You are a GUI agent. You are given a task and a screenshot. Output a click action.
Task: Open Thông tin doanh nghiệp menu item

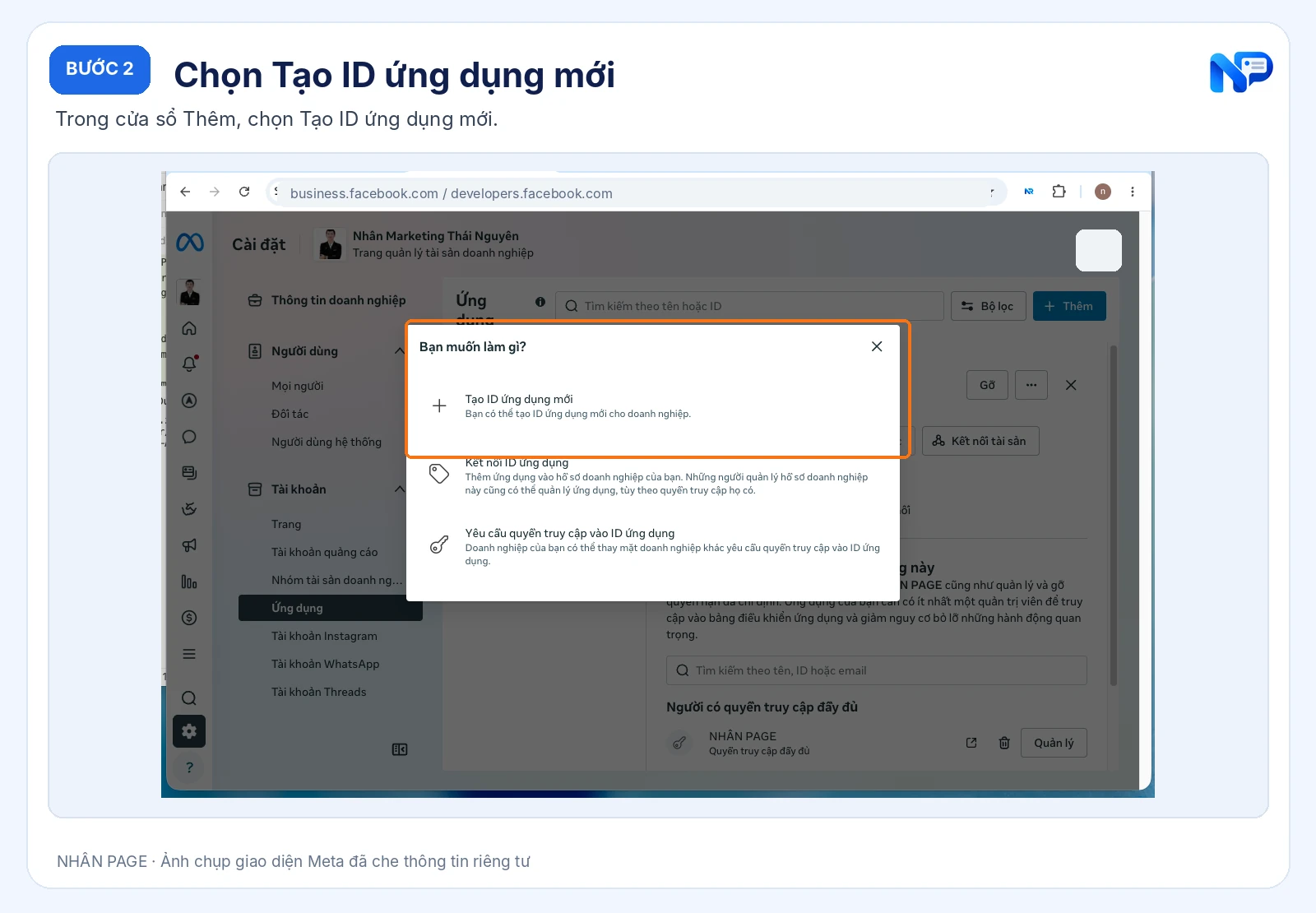[329, 300]
